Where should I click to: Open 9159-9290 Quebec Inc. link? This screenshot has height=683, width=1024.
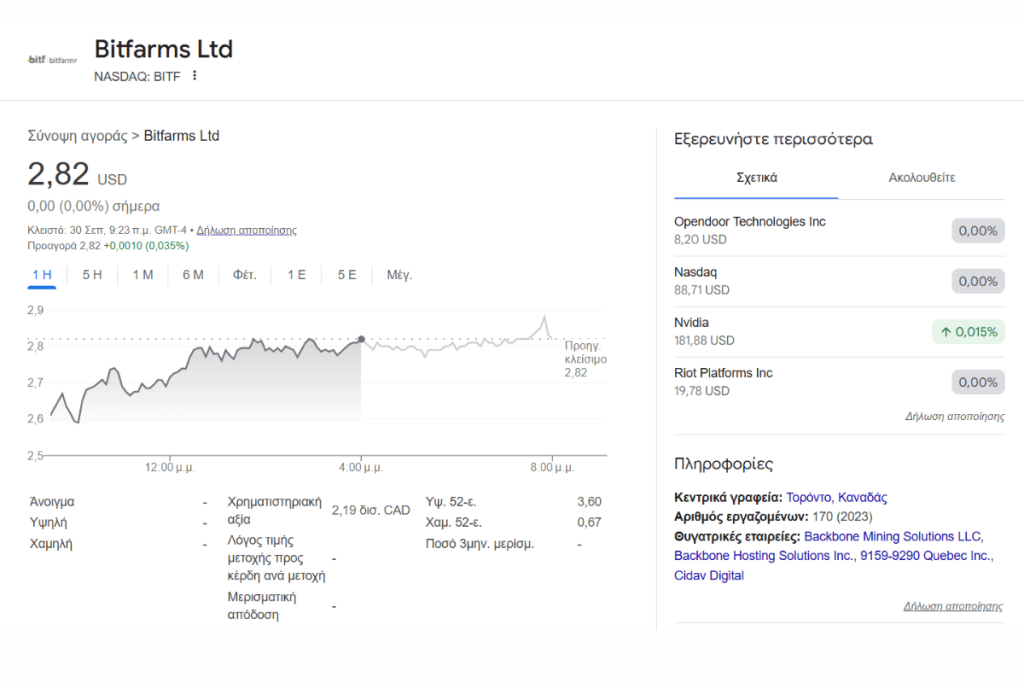[x=925, y=556]
